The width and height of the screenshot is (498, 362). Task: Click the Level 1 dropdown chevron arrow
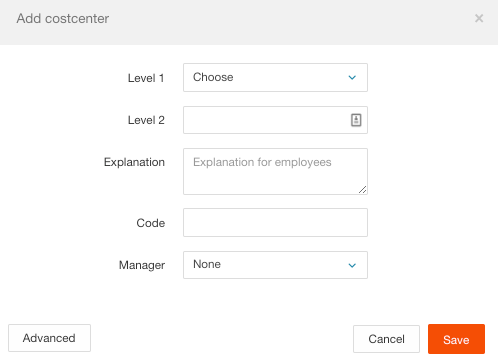pyautogui.click(x=352, y=78)
